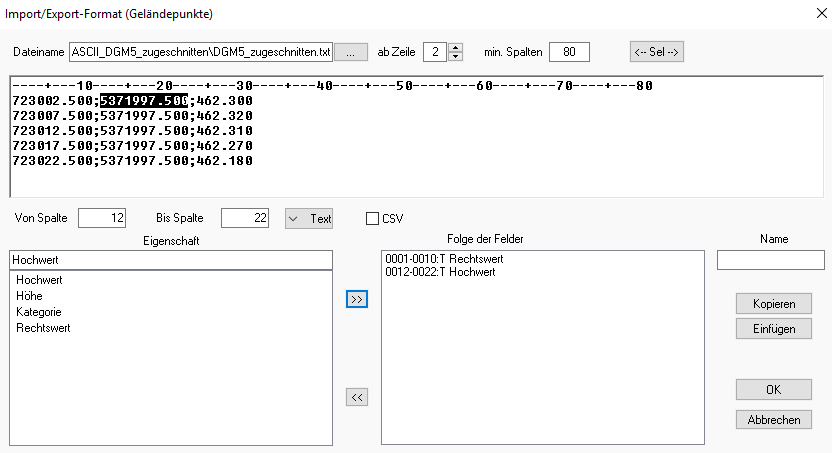Image resolution: width=832 pixels, height=453 pixels.
Task: Open the Text type dropdown
Action: pos(309,218)
